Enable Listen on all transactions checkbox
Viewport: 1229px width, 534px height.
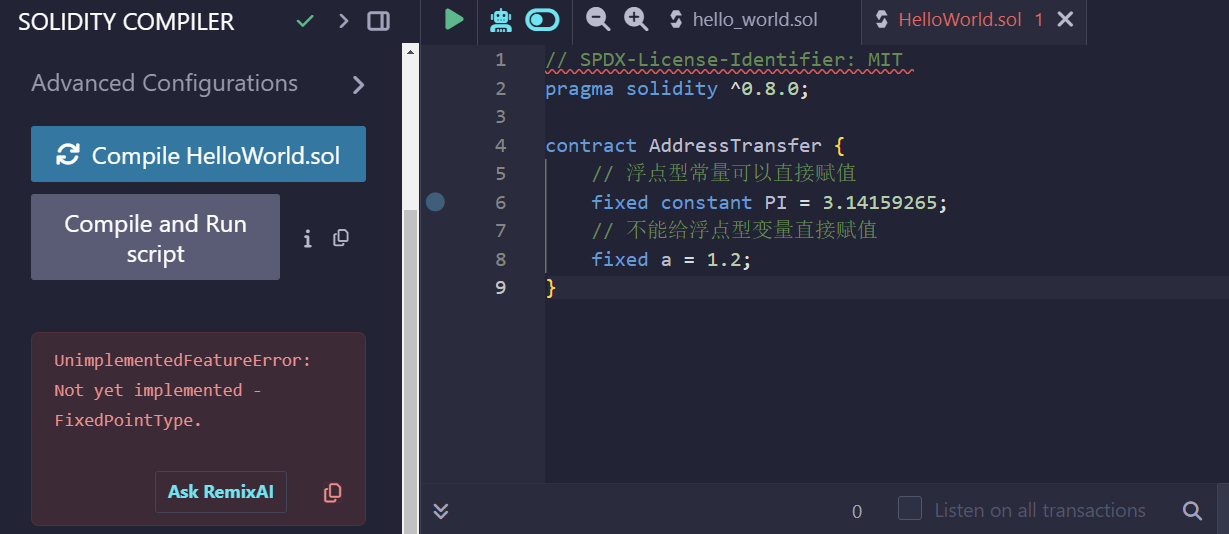point(909,509)
